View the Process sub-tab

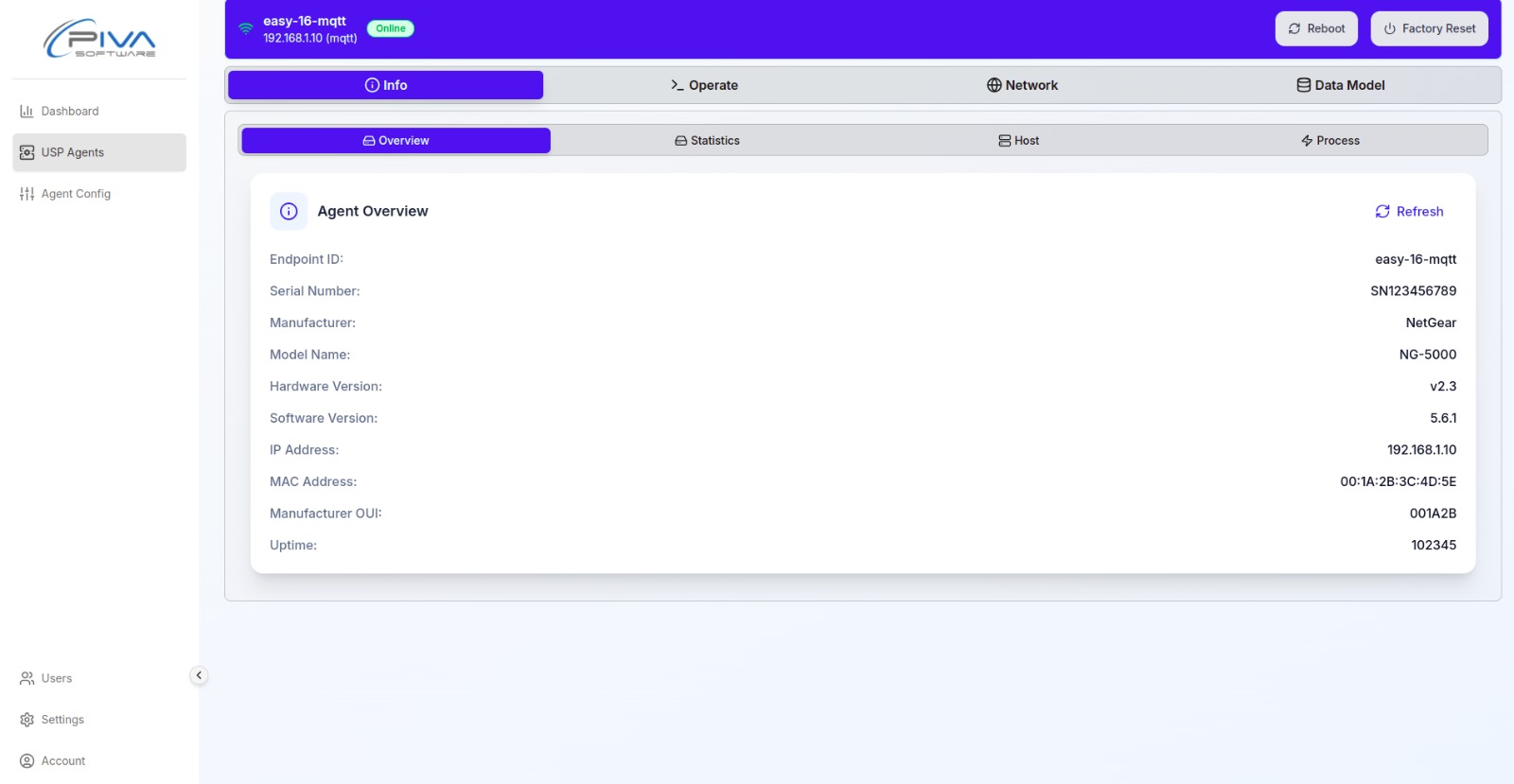coord(1329,141)
